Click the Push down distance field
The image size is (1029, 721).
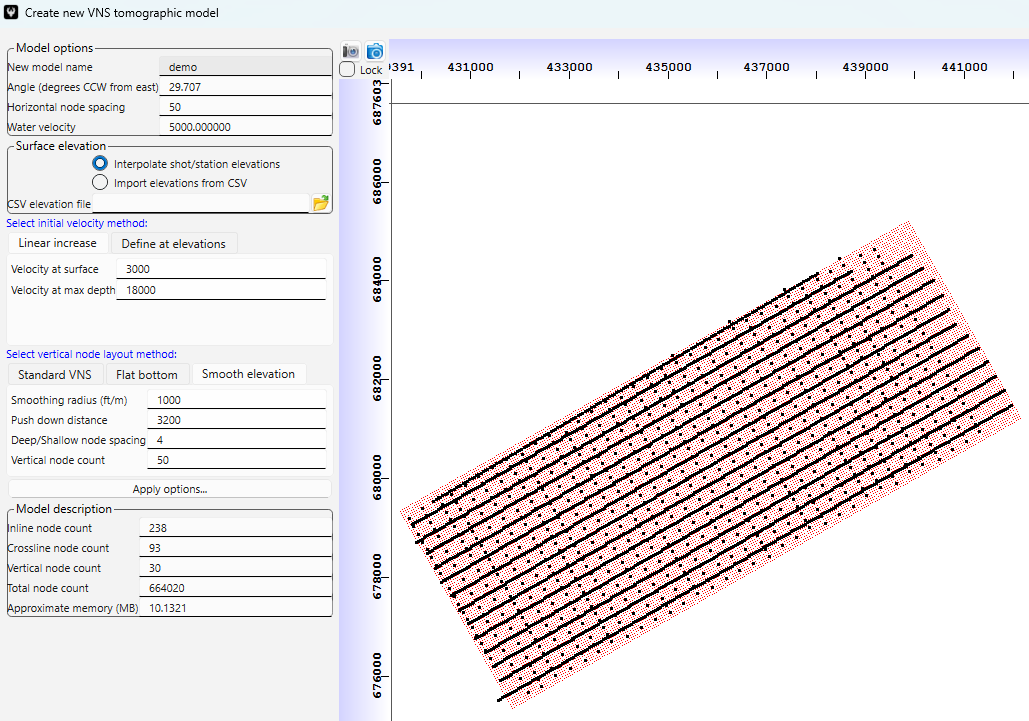point(237,420)
